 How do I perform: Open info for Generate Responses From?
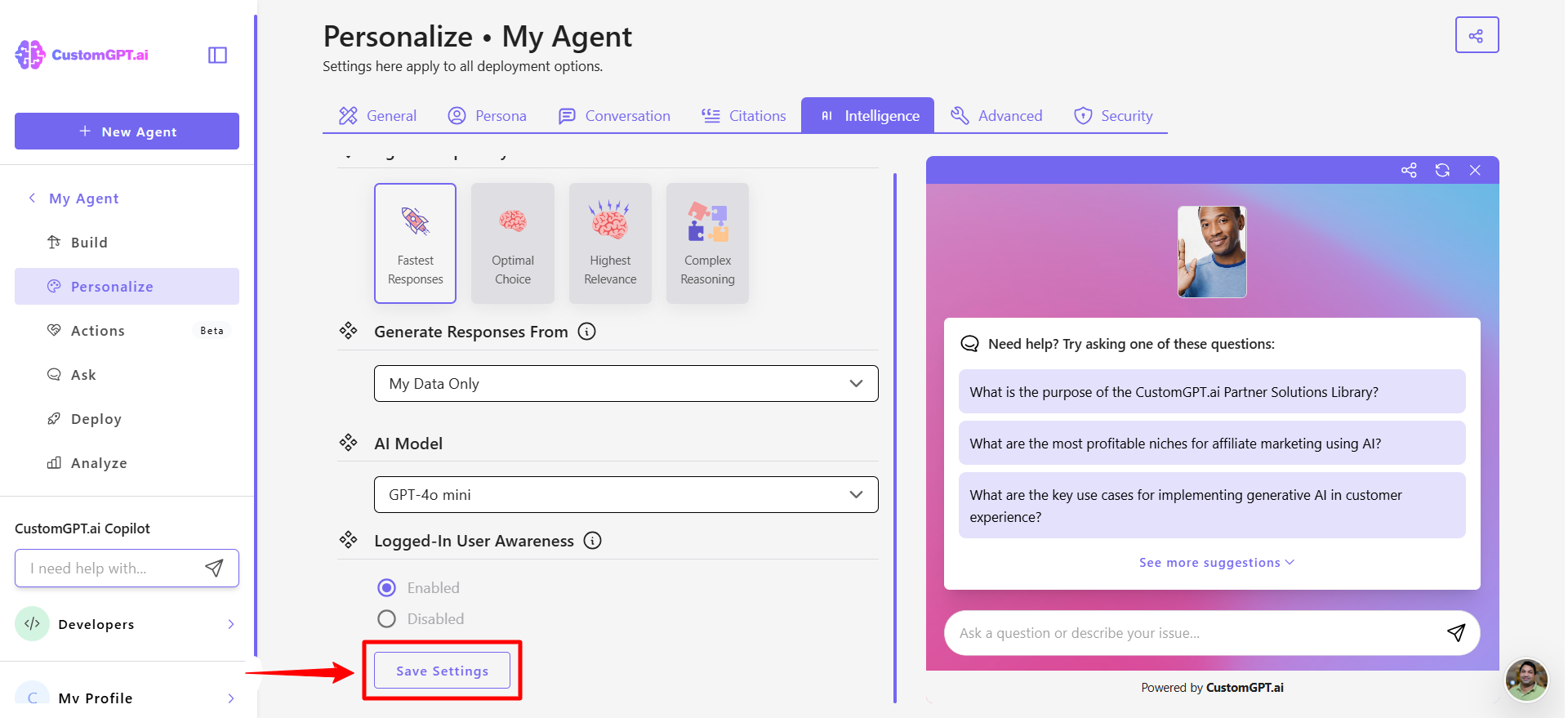point(586,332)
